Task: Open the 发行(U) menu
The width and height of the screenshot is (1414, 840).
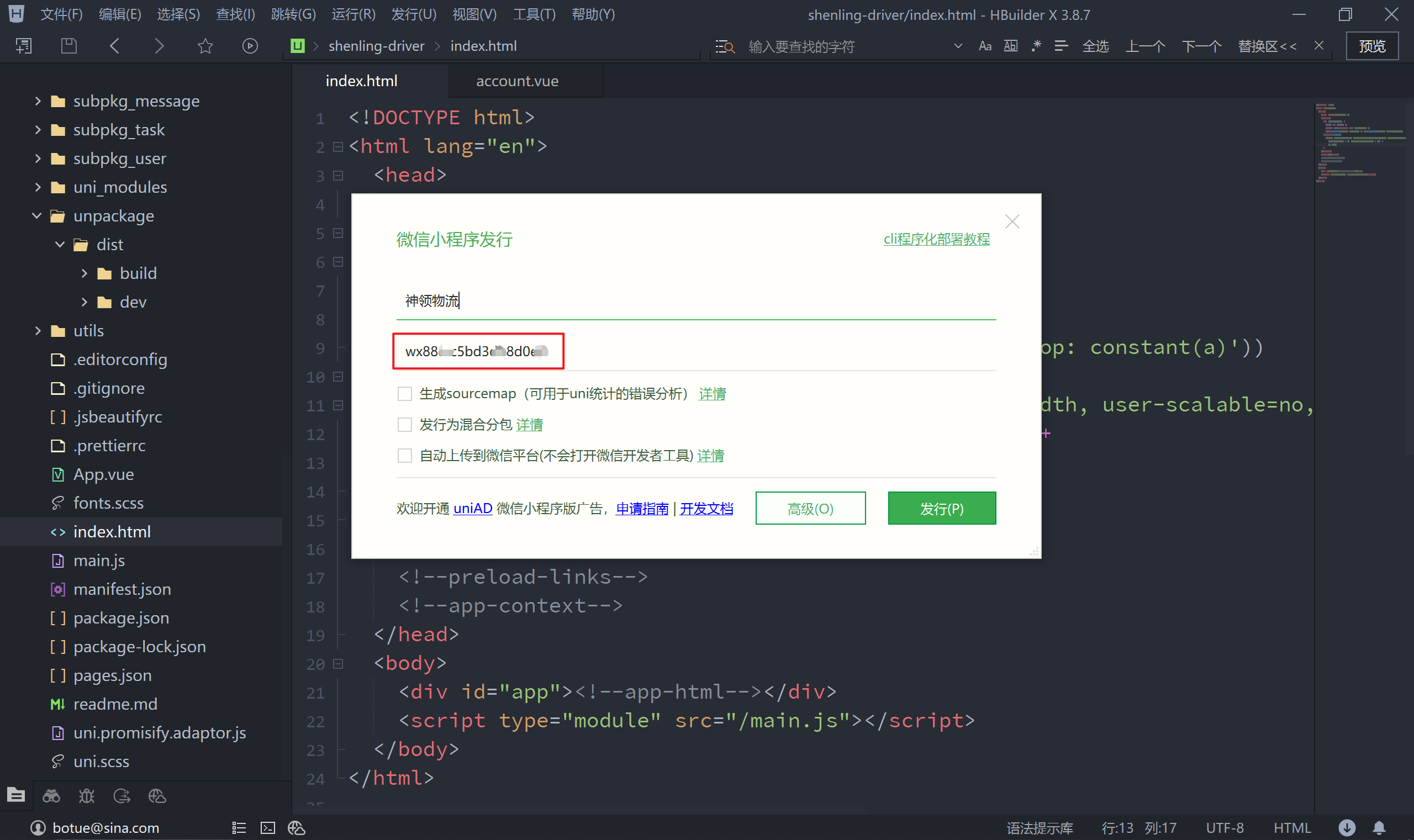Action: tap(413, 14)
